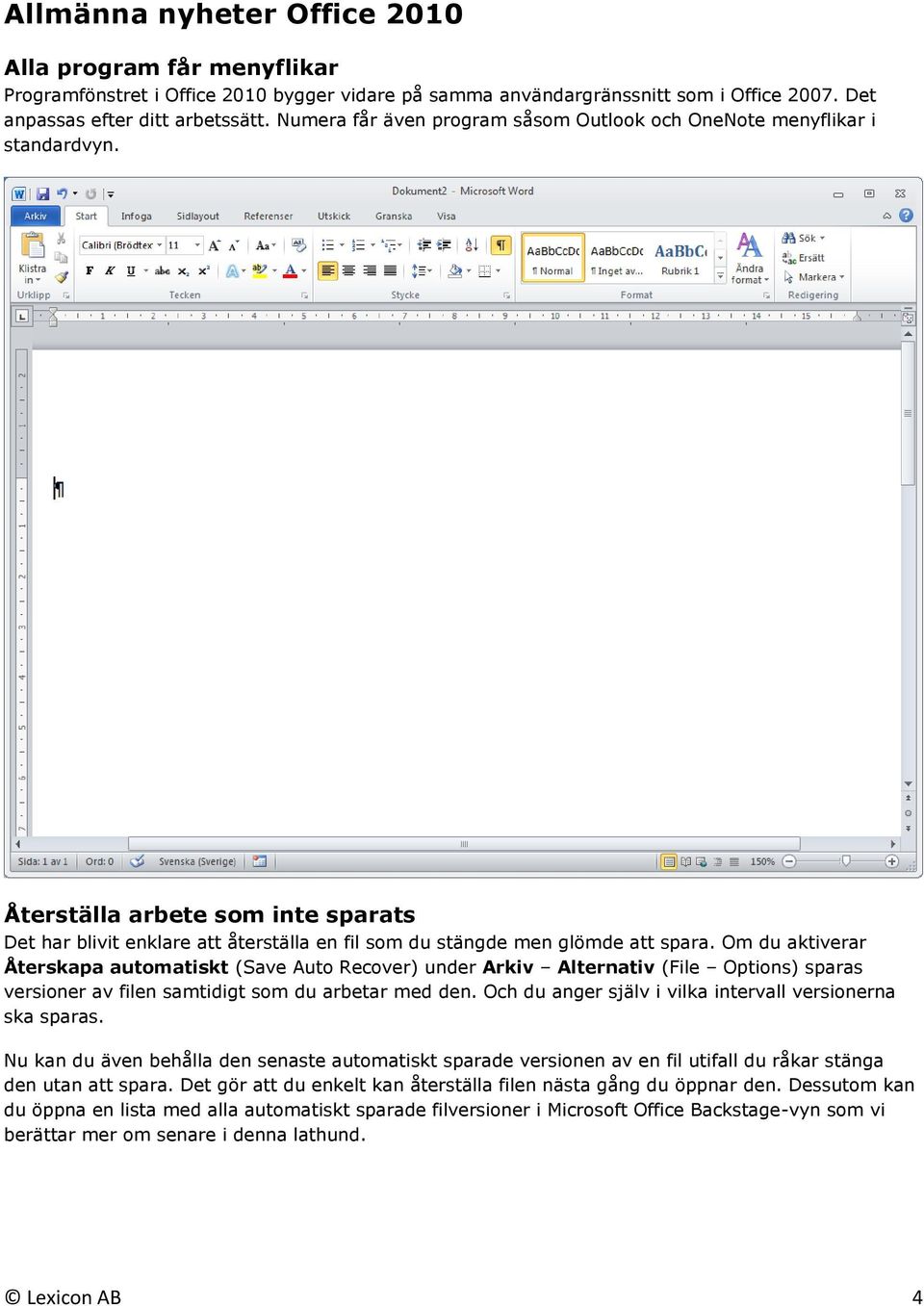The image size is (924, 1306).
Task: Pick the red font color button
Action: pos(291,271)
